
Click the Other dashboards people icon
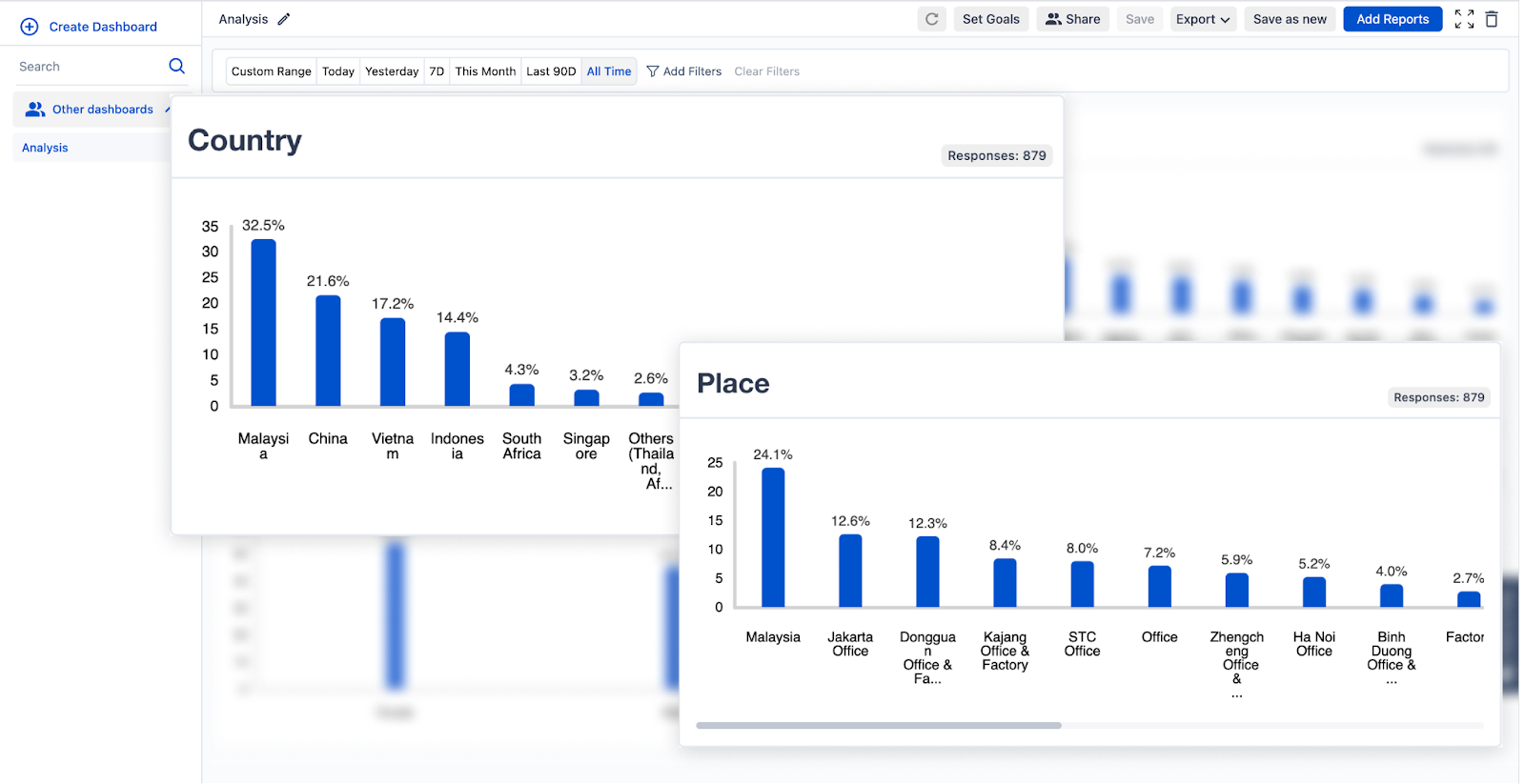tap(35, 110)
